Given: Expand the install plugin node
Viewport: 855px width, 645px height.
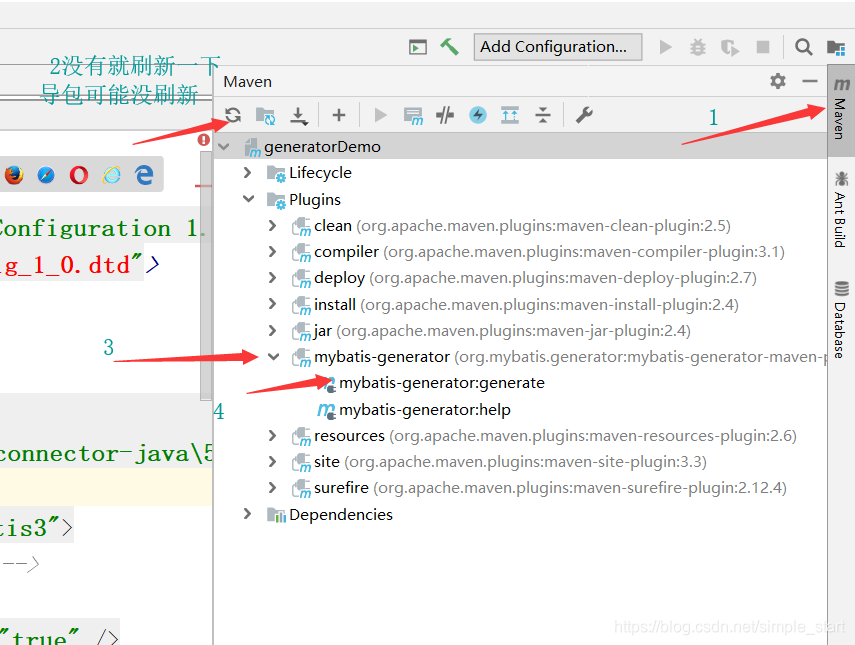Looking at the screenshot, I should [273, 304].
